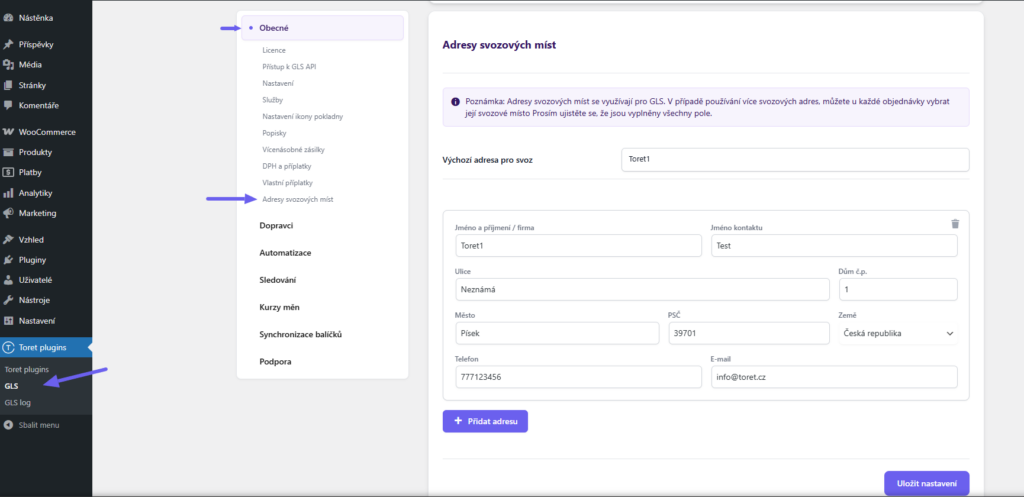1024x497 pixels.
Task: Save with the Uložit nastavení button
Action: 926,484
